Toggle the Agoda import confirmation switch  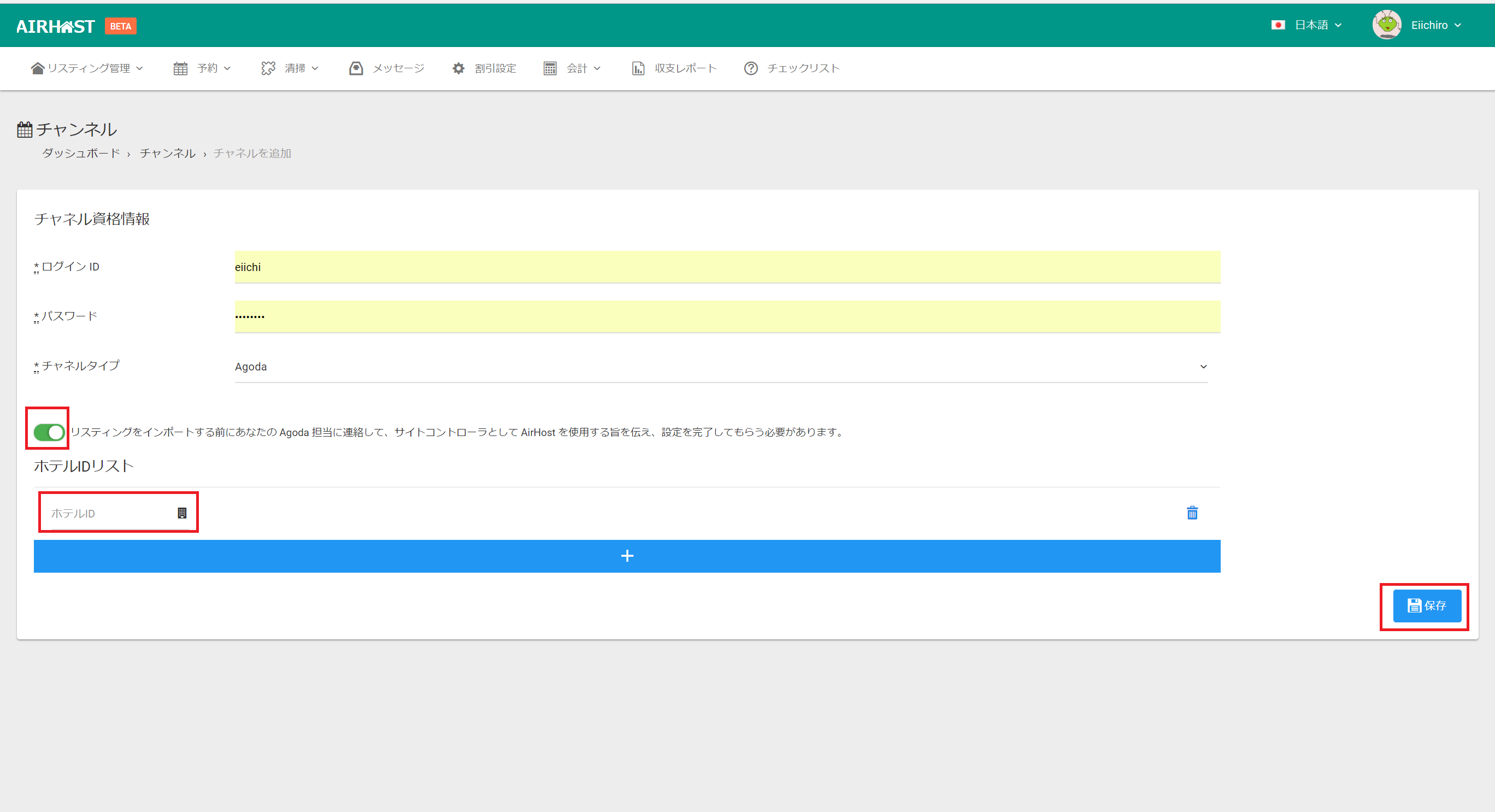(49, 432)
